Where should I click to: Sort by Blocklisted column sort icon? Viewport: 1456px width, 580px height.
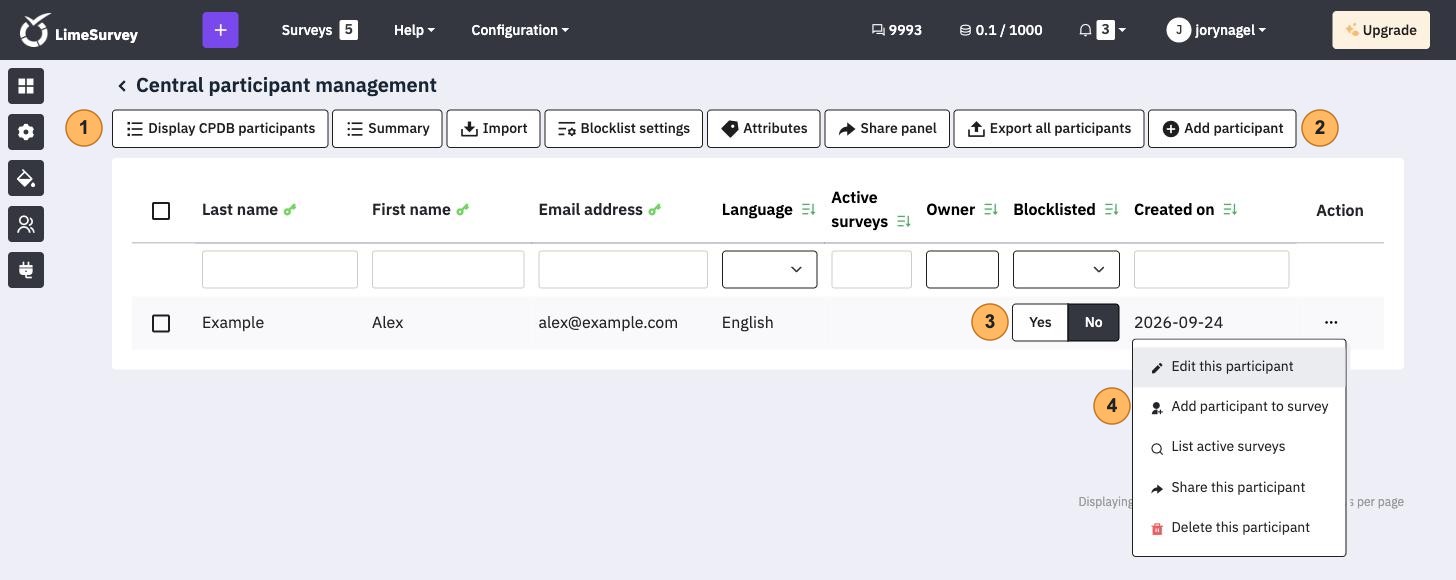click(1112, 210)
